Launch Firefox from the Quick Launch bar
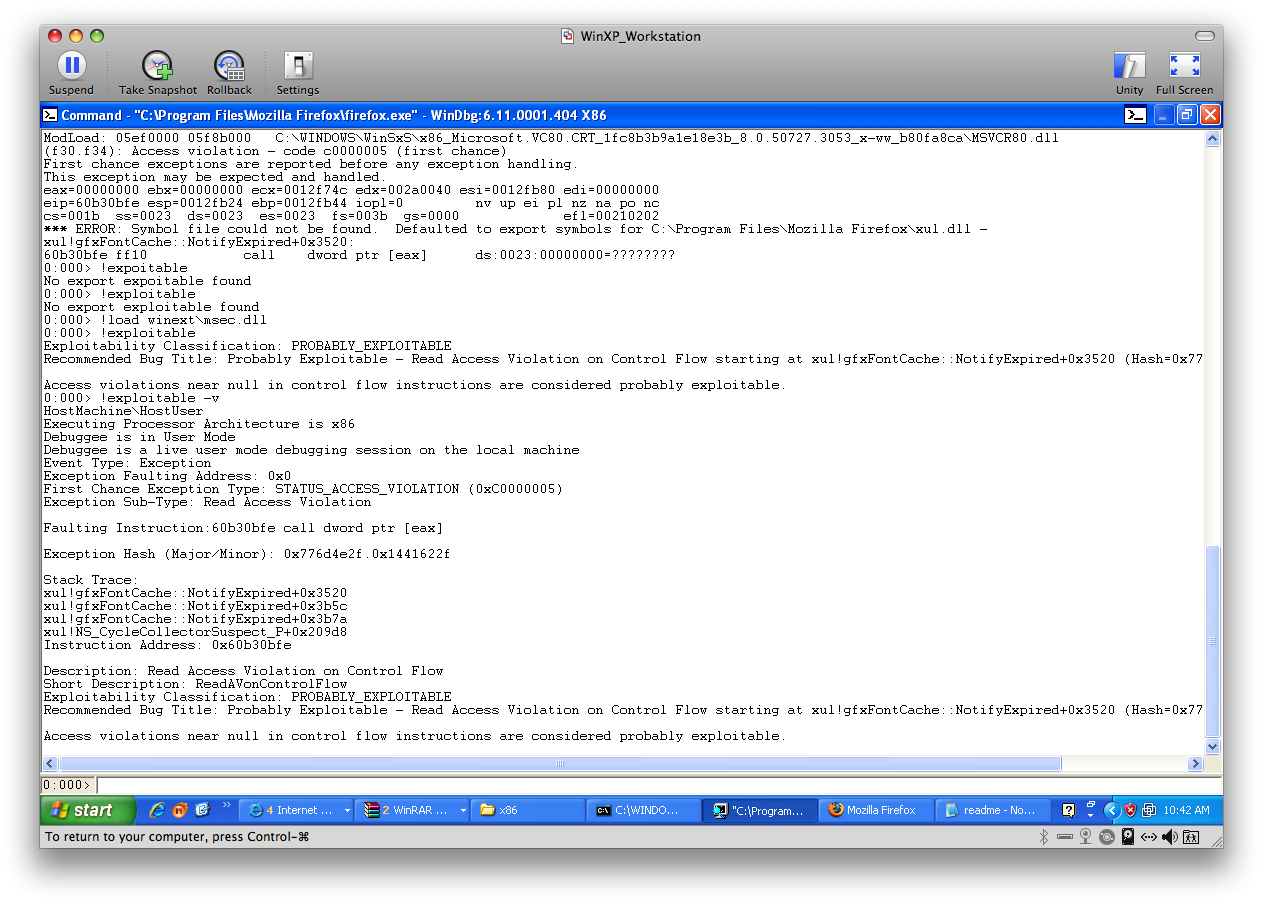 [x=180, y=810]
